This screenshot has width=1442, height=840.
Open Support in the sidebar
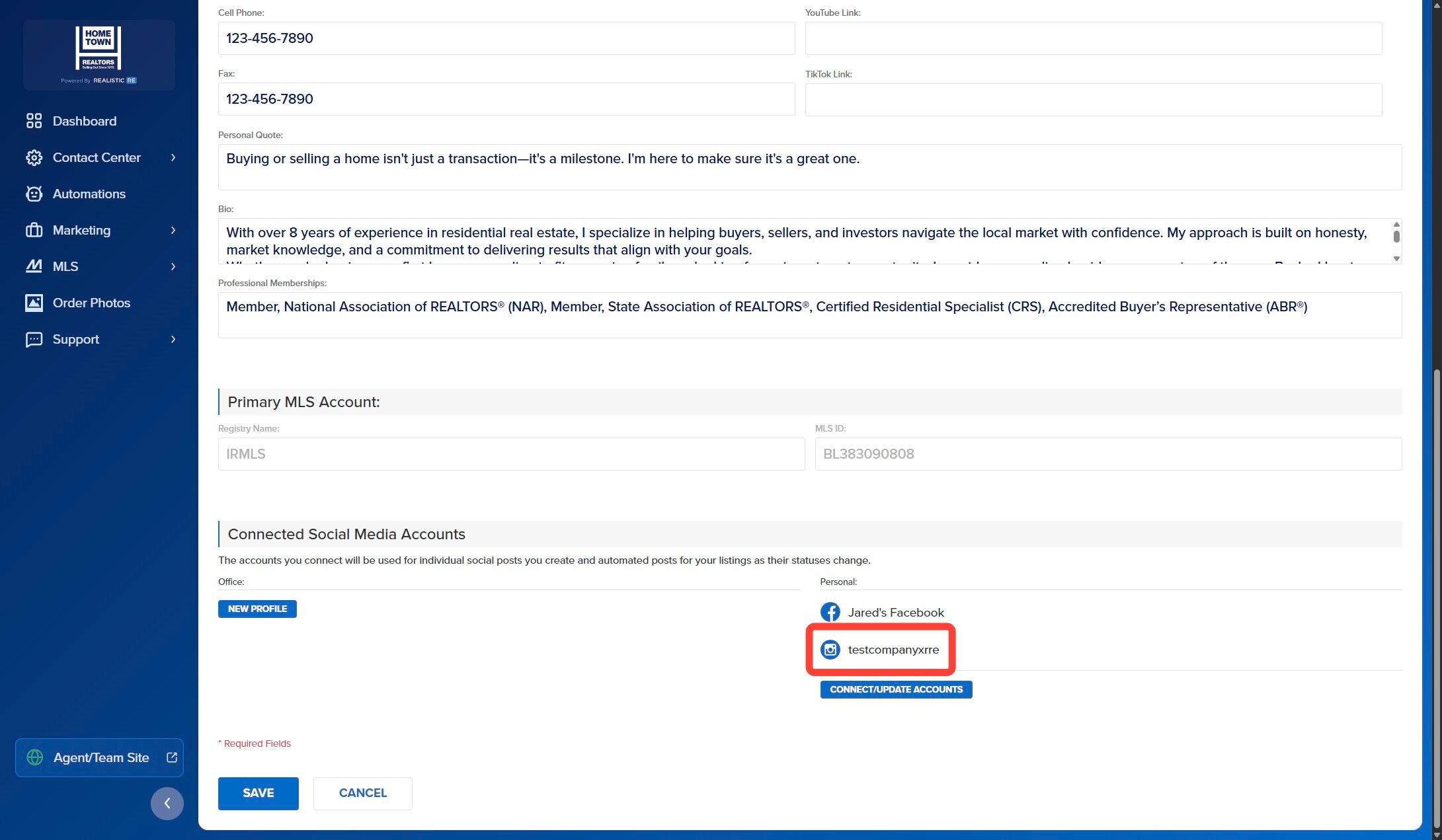click(x=76, y=339)
